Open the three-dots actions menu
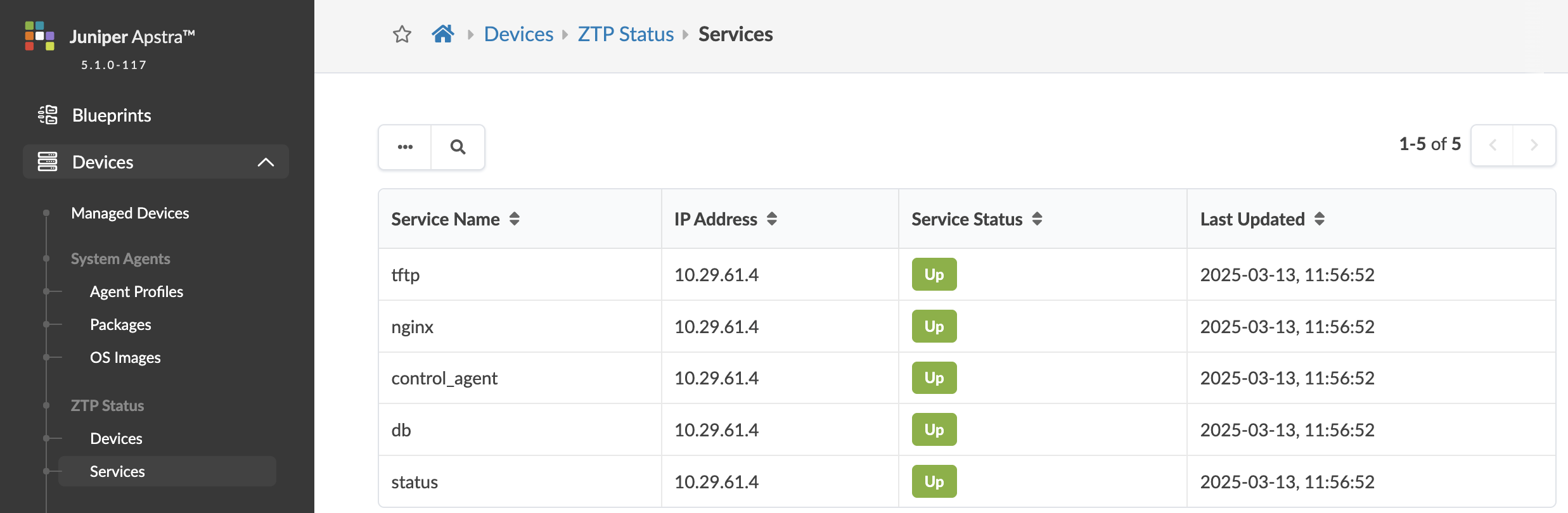The image size is (1568, 513). pos(405,147)
